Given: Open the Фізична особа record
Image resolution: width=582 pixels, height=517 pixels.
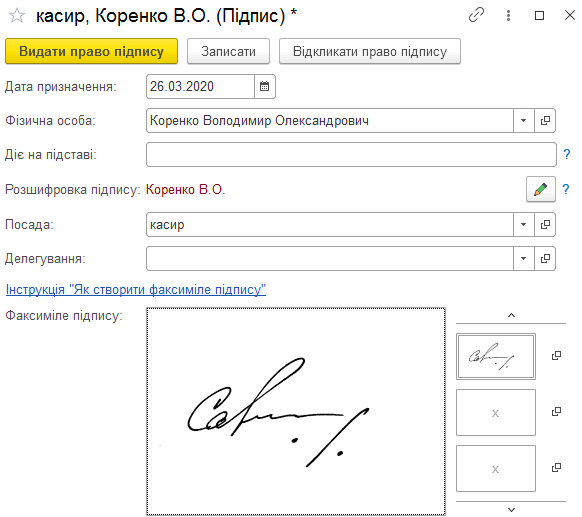Looking at the screenshot, I should coord(545,121).
